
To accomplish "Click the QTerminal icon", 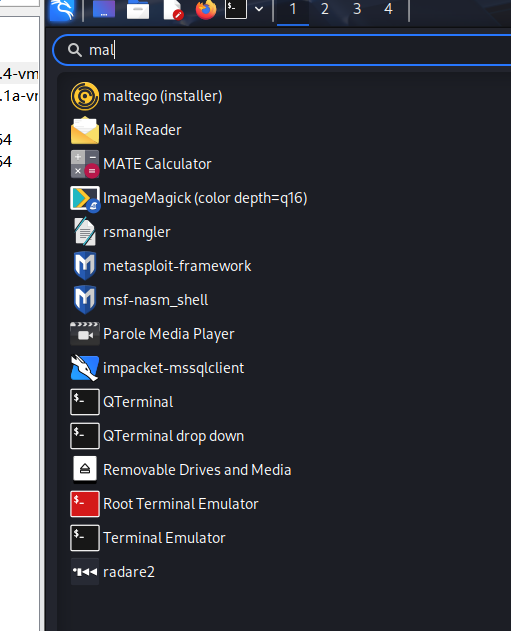I will pyautogui.click(x=85, y=402).
